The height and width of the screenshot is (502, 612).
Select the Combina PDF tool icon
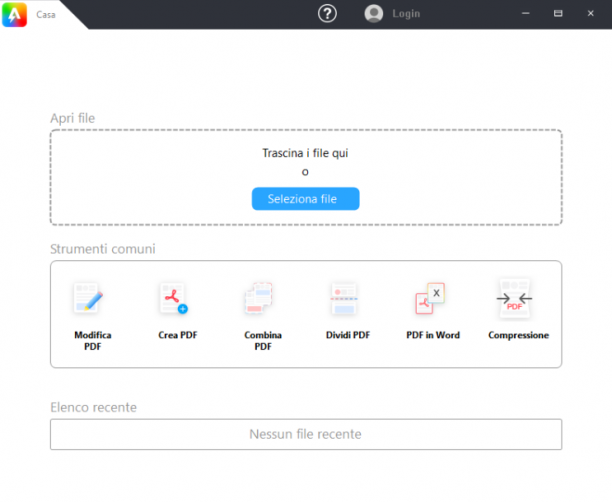(x=258, y=298)
